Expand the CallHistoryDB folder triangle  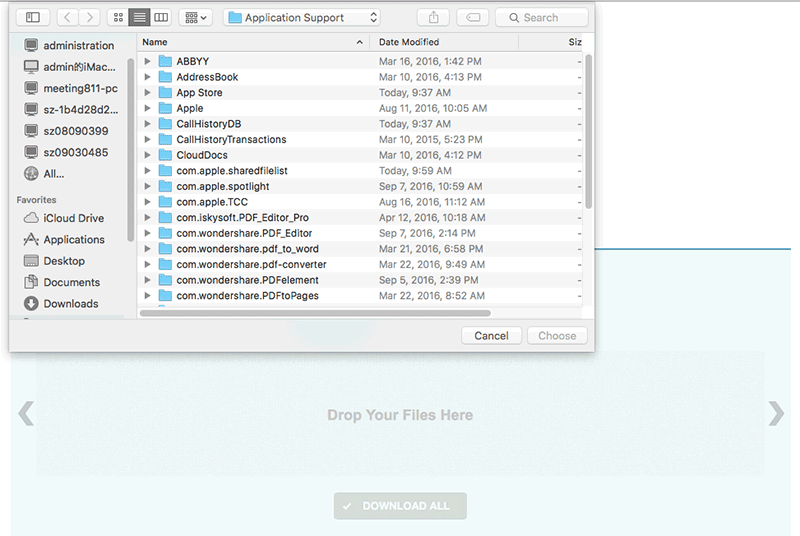tap(147, 124)
